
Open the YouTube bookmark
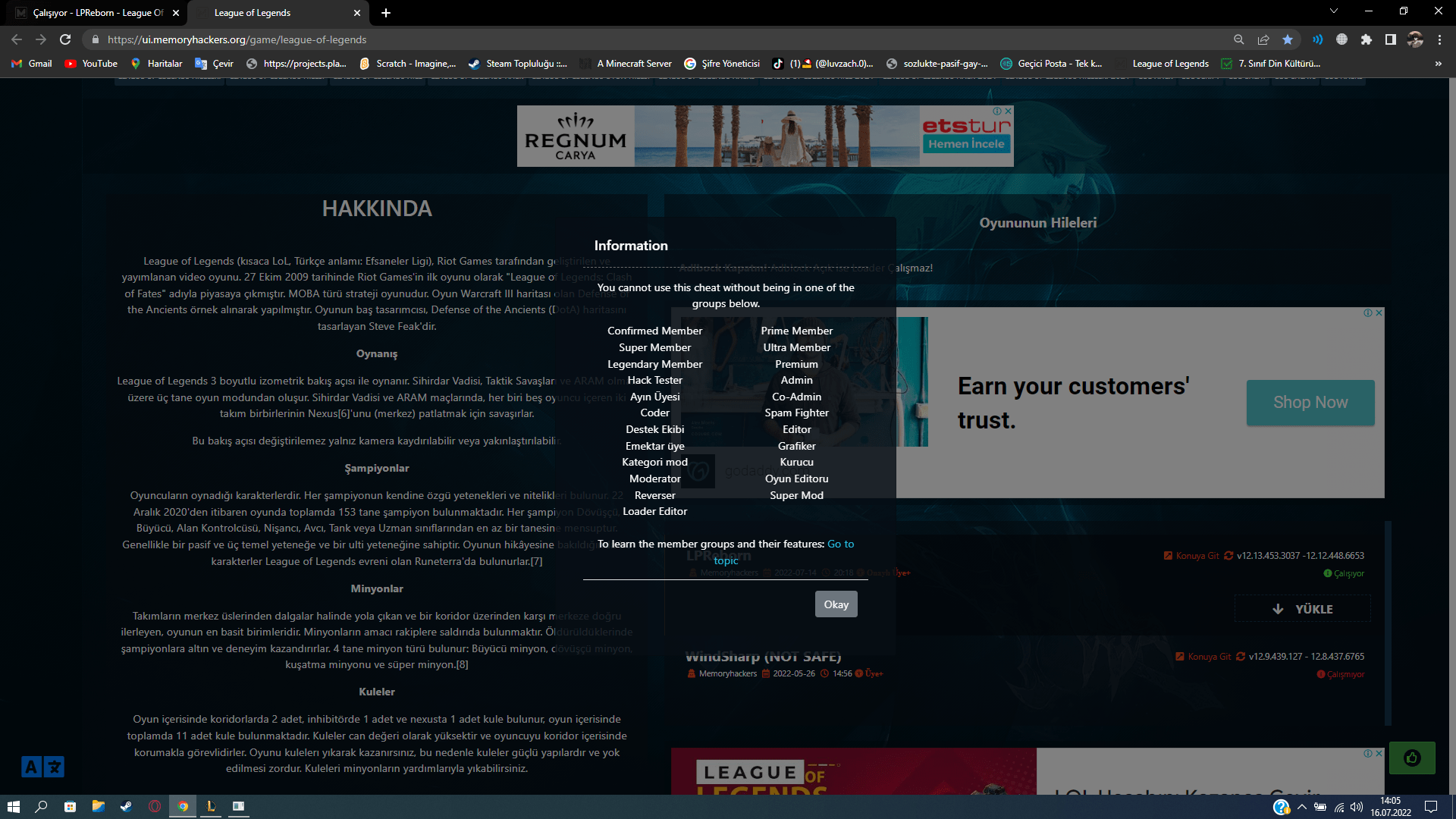(91, 64)
